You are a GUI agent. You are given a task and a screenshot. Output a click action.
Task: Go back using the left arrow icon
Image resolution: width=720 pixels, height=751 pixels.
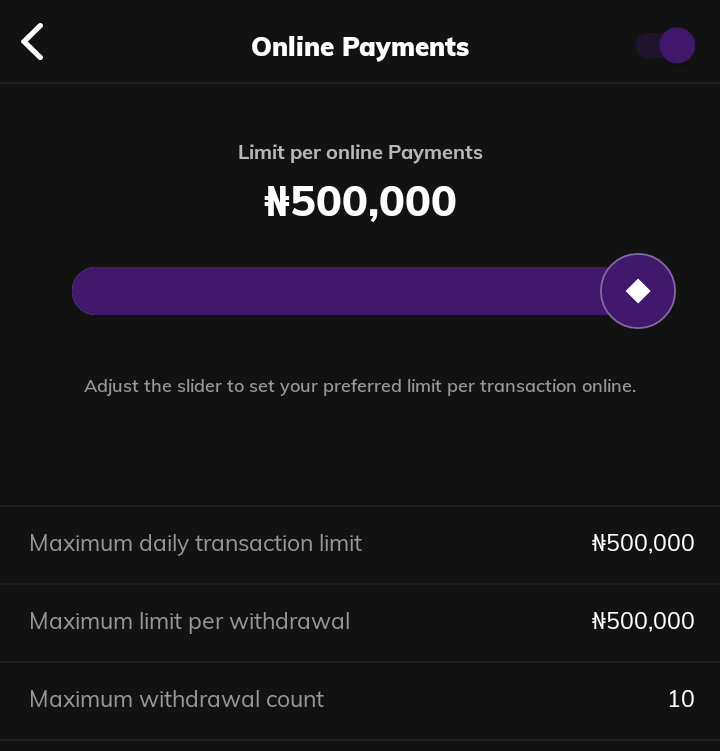[x=33, y=43]
